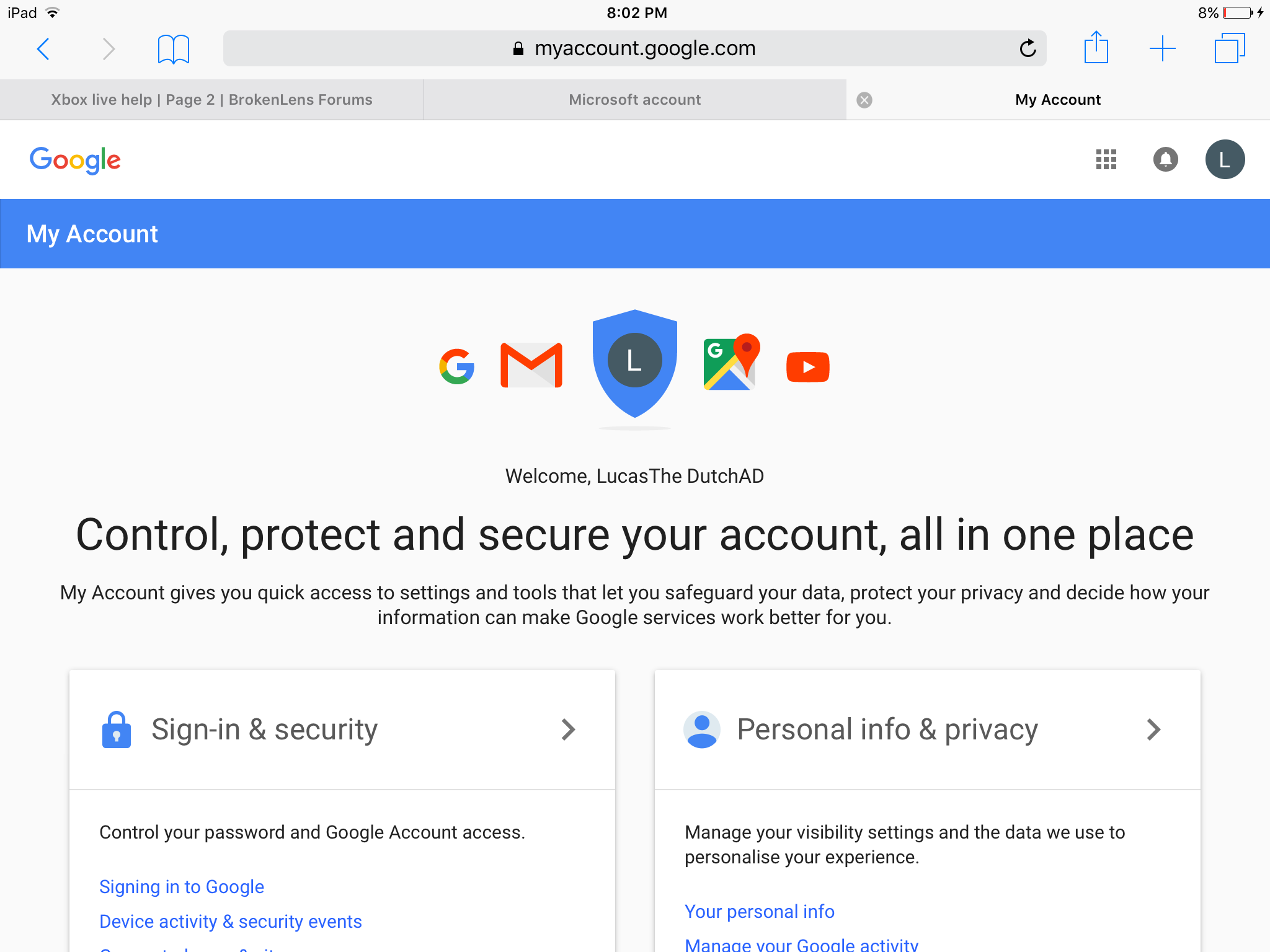Switch to the Xbox live help tab
1270x952 pixels.
click(211, 100)
